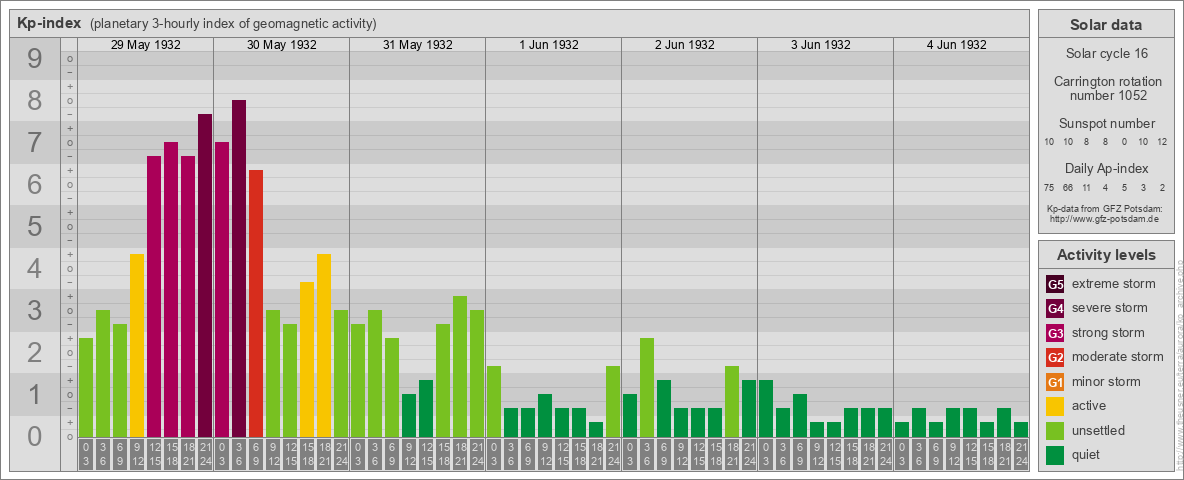Viewport: 1184px width, 480px height.
Task: Click the Kp-index chart title
Action: coord(49,23)
